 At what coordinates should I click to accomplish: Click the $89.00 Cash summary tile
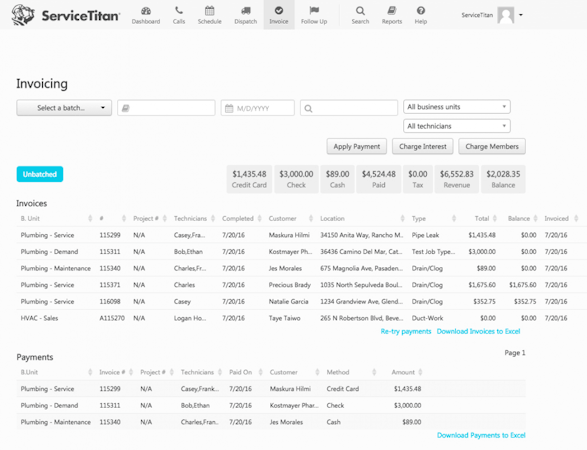(337, 179)
